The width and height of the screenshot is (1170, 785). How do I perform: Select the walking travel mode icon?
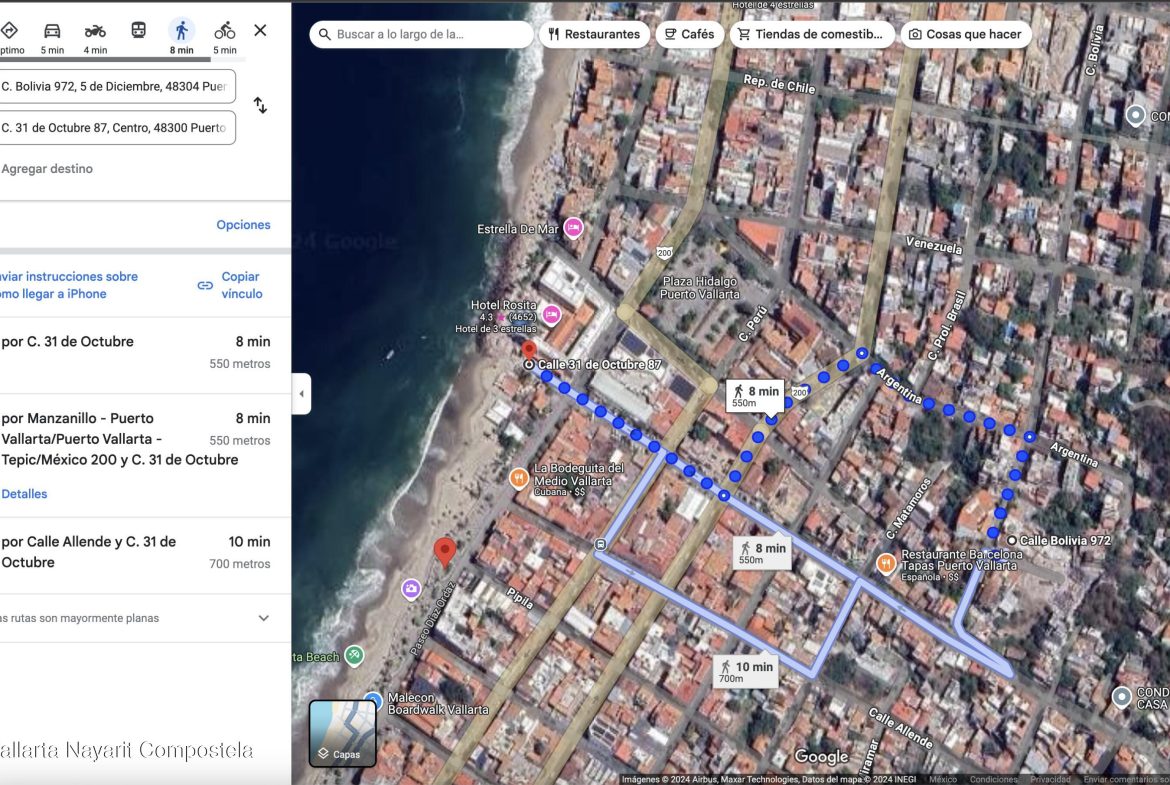pyautogui.click(x=181, y=31)
